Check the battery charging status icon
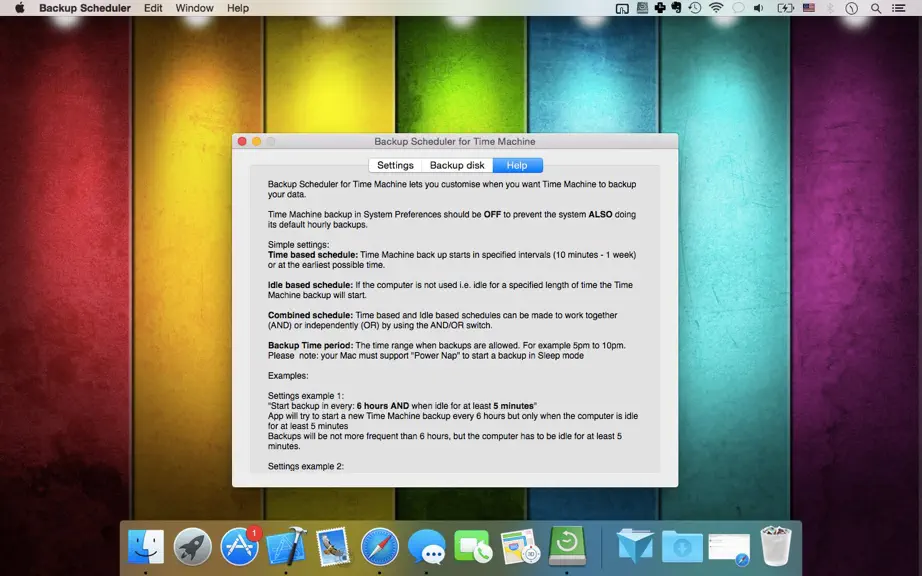Image resolution: width=922 pixels, height=576 pixels. (785, 8)
